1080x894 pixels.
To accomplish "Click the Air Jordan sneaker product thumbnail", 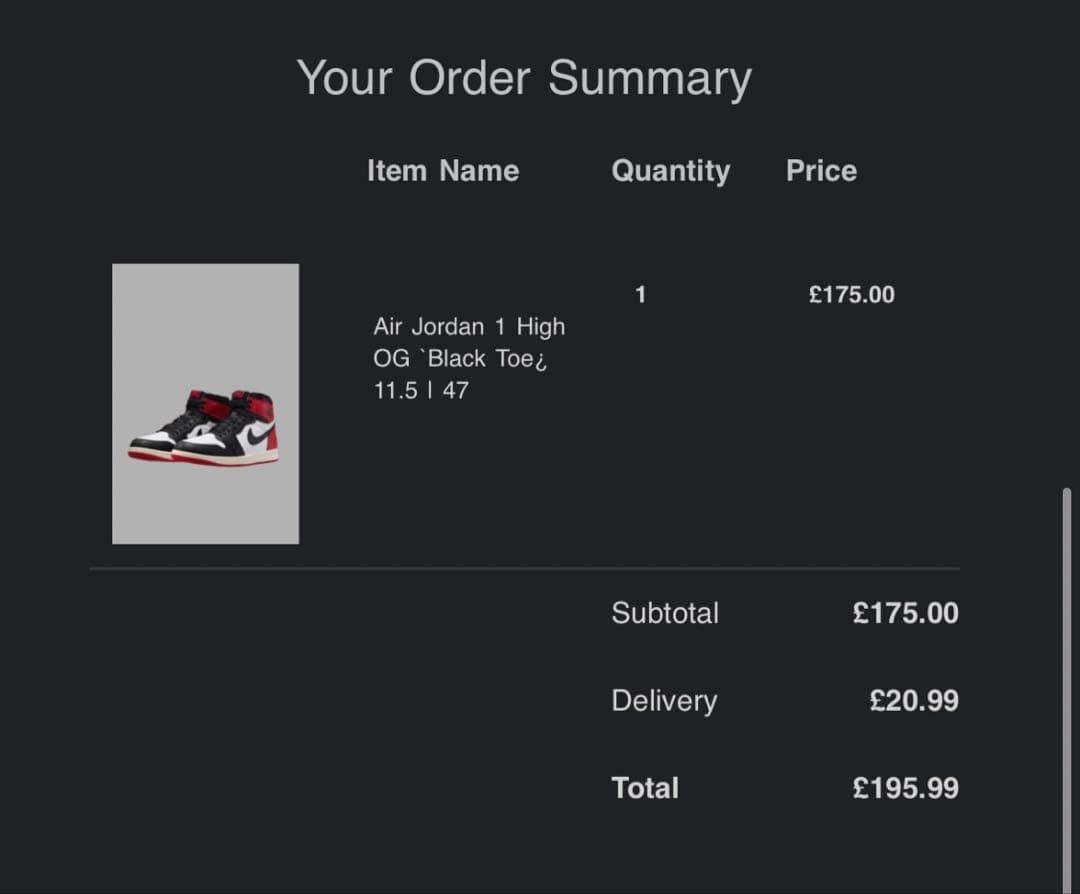I will point(205,403).
